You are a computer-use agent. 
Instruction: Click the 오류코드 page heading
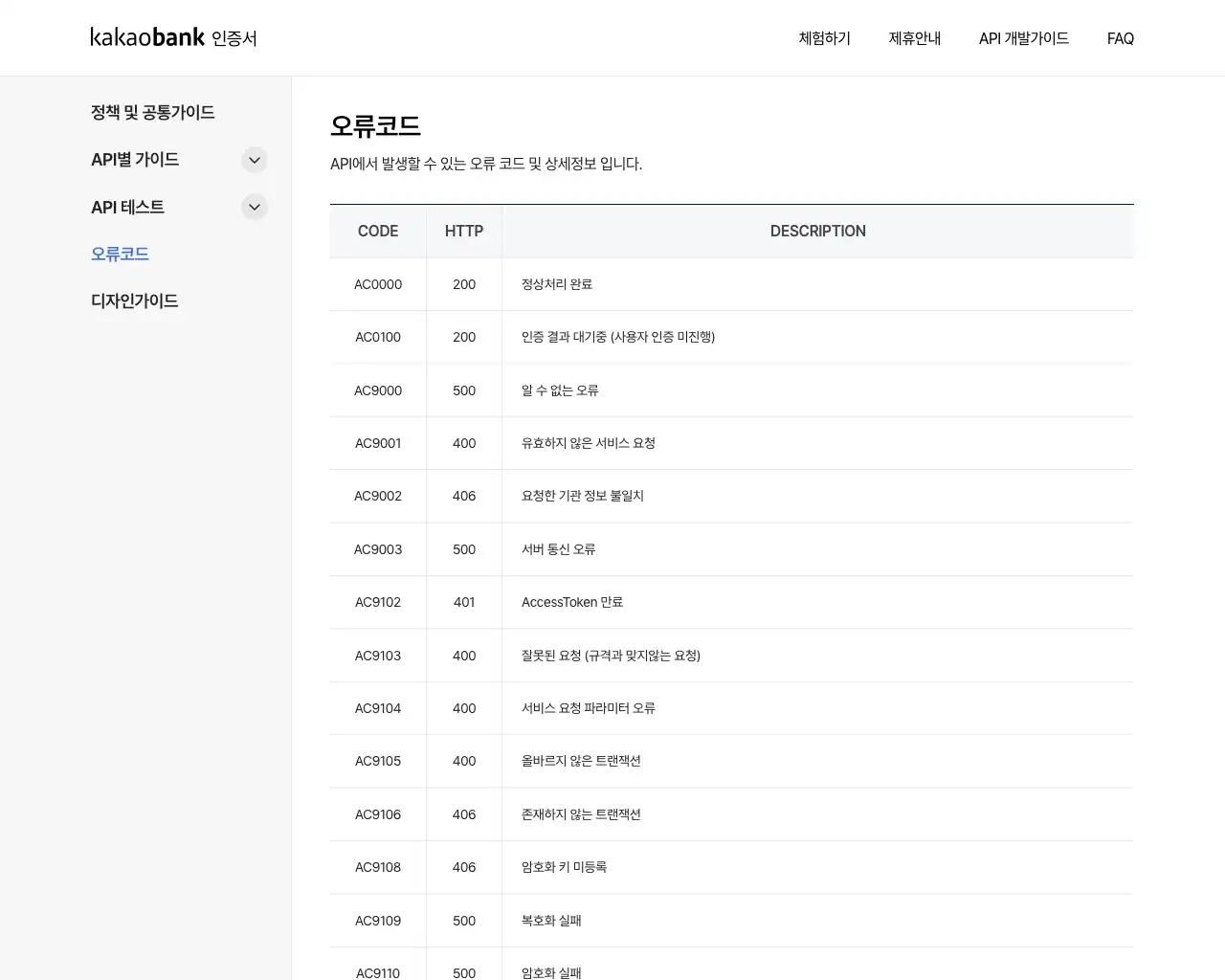point(375,125)
